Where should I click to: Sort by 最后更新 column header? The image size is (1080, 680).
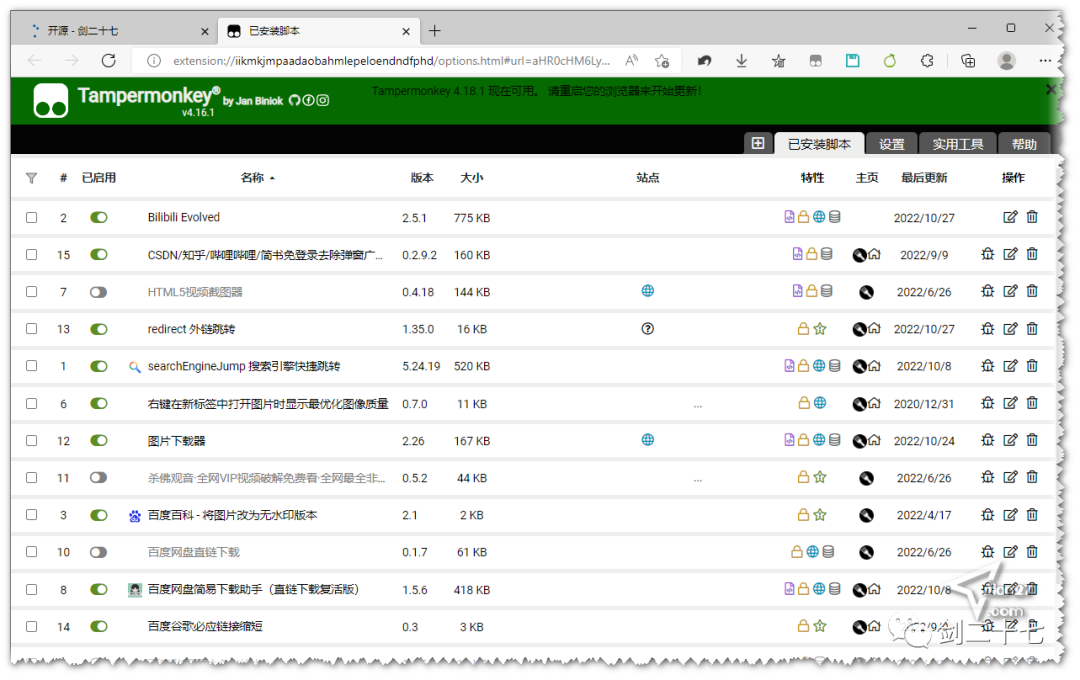924,178
